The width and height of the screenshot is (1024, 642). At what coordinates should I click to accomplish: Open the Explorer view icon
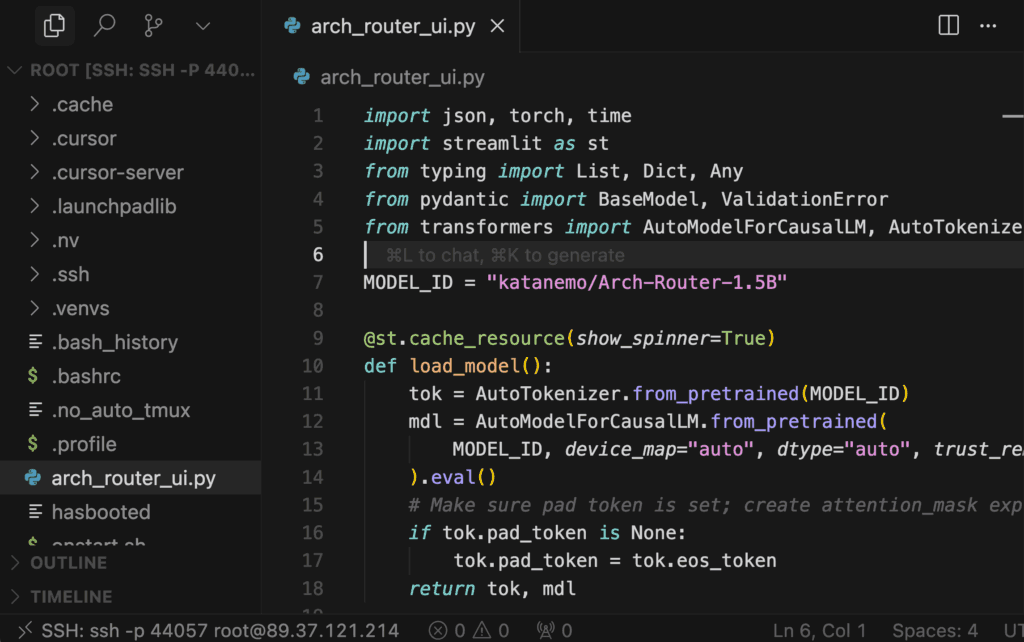(54, 26)
